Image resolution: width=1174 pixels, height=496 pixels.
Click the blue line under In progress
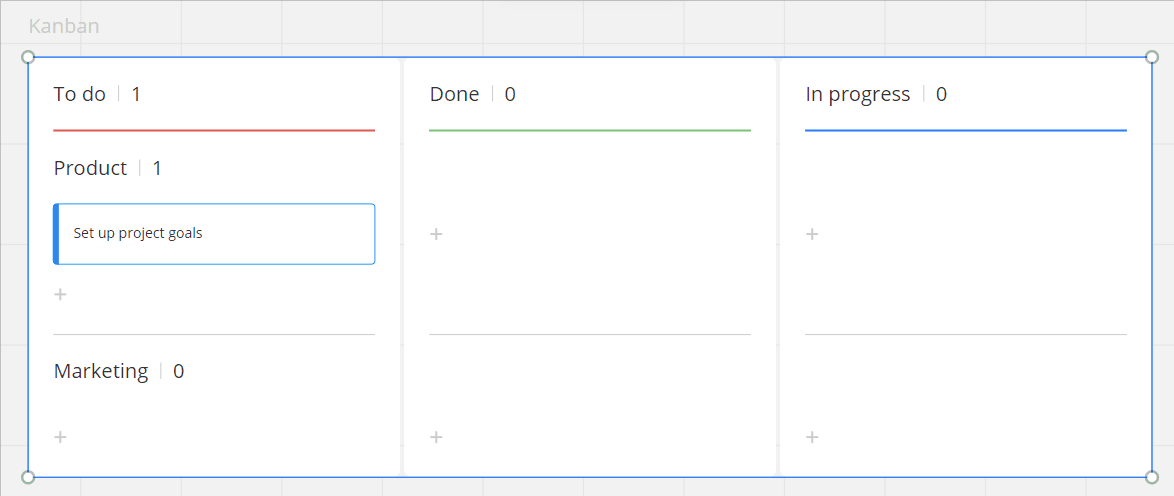coord(966,130)
